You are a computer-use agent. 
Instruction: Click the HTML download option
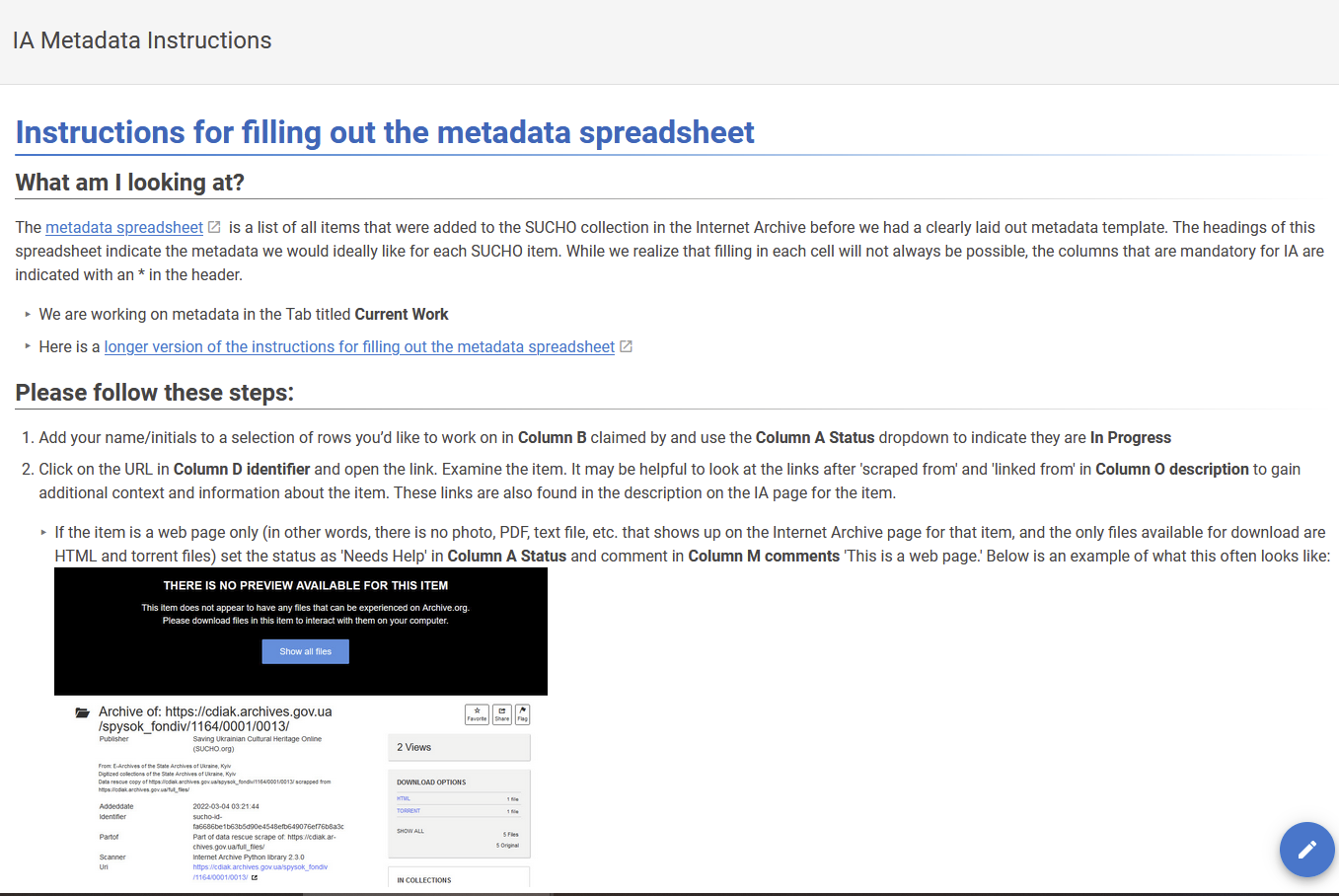(404, 798)
